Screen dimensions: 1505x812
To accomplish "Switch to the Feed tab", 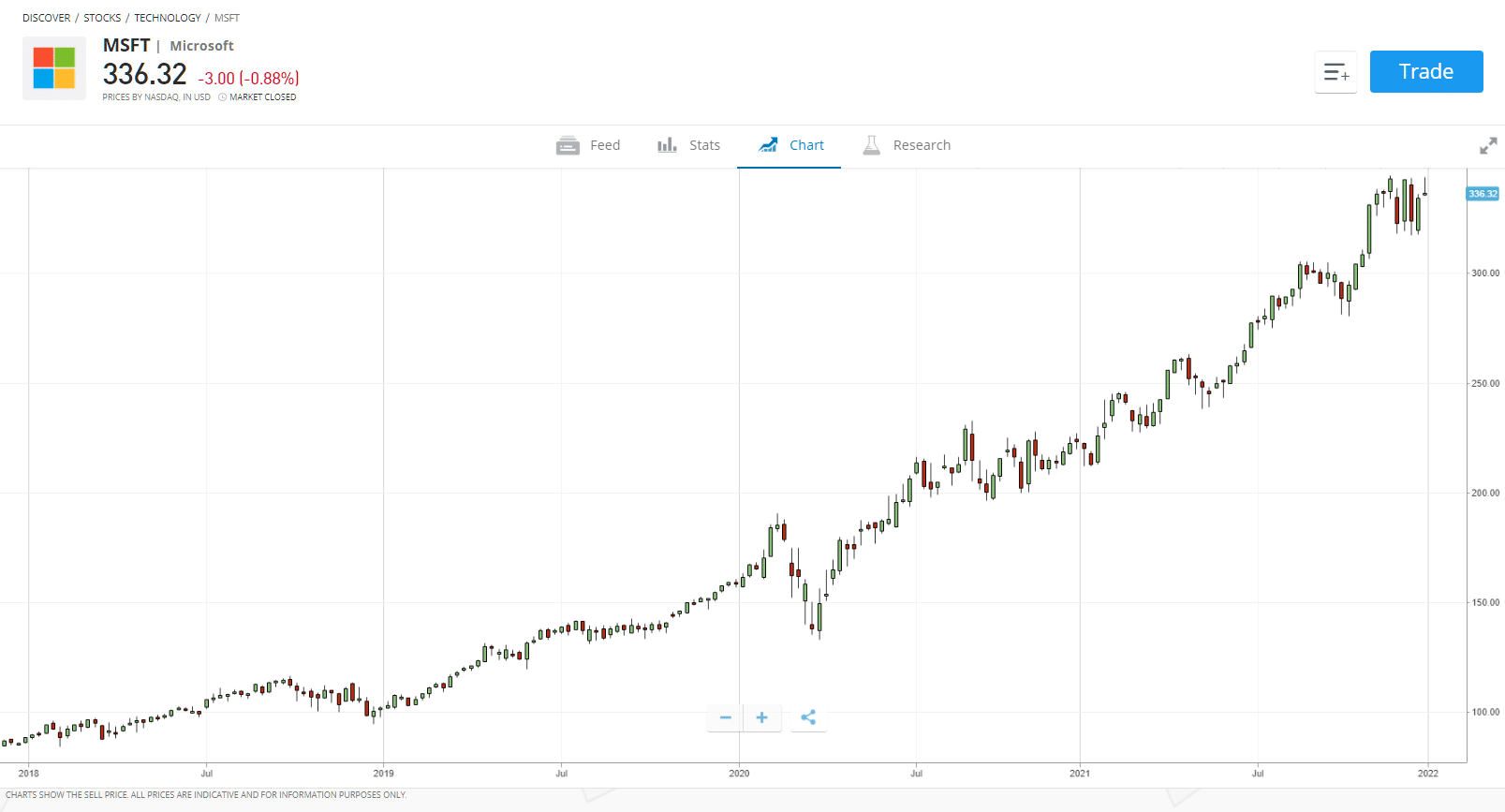I will 588,145.
